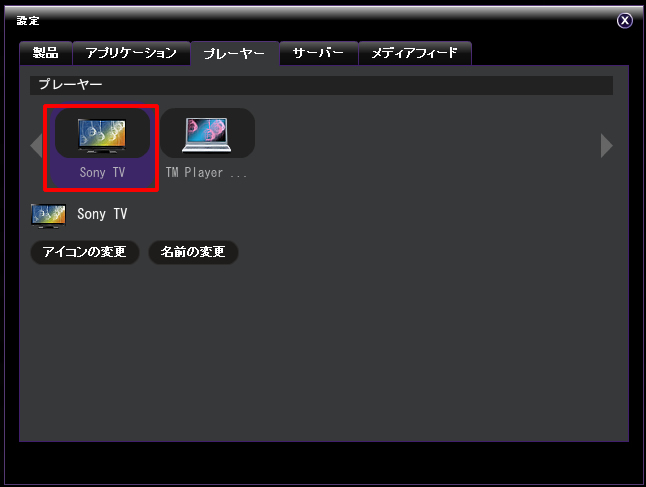This screenshot has width=646, height=487.
Task: Close the 設定 dialog
Action: [625, 20]
